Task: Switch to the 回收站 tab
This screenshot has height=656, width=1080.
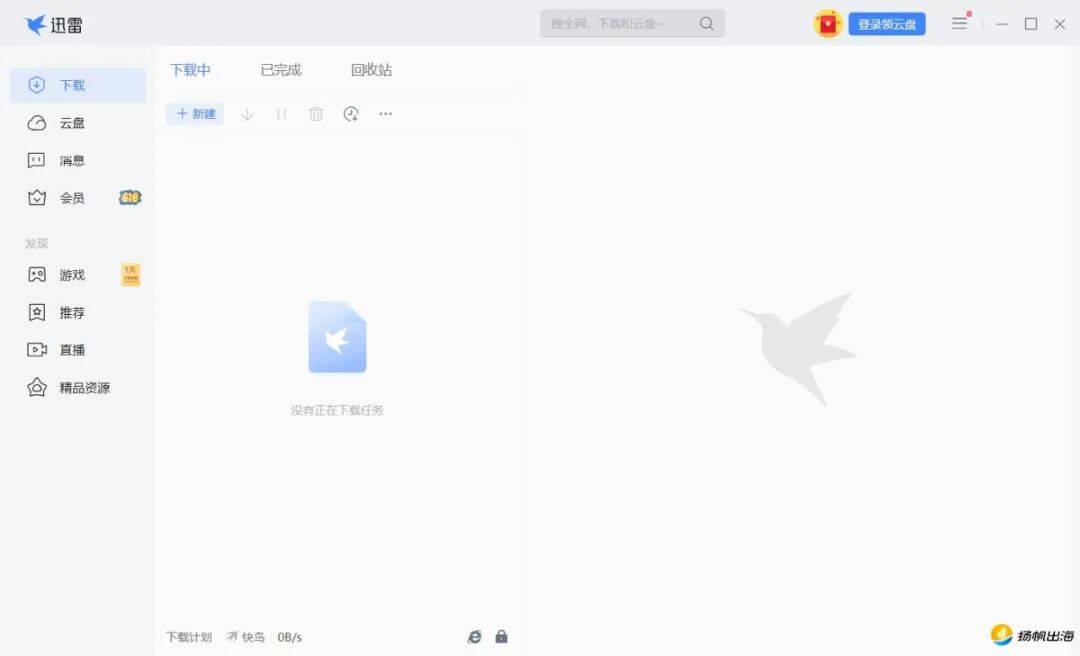Action: 371,70
